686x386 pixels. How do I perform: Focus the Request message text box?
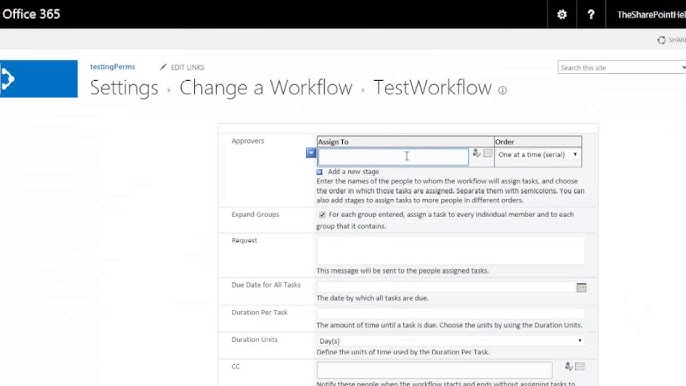451,250
